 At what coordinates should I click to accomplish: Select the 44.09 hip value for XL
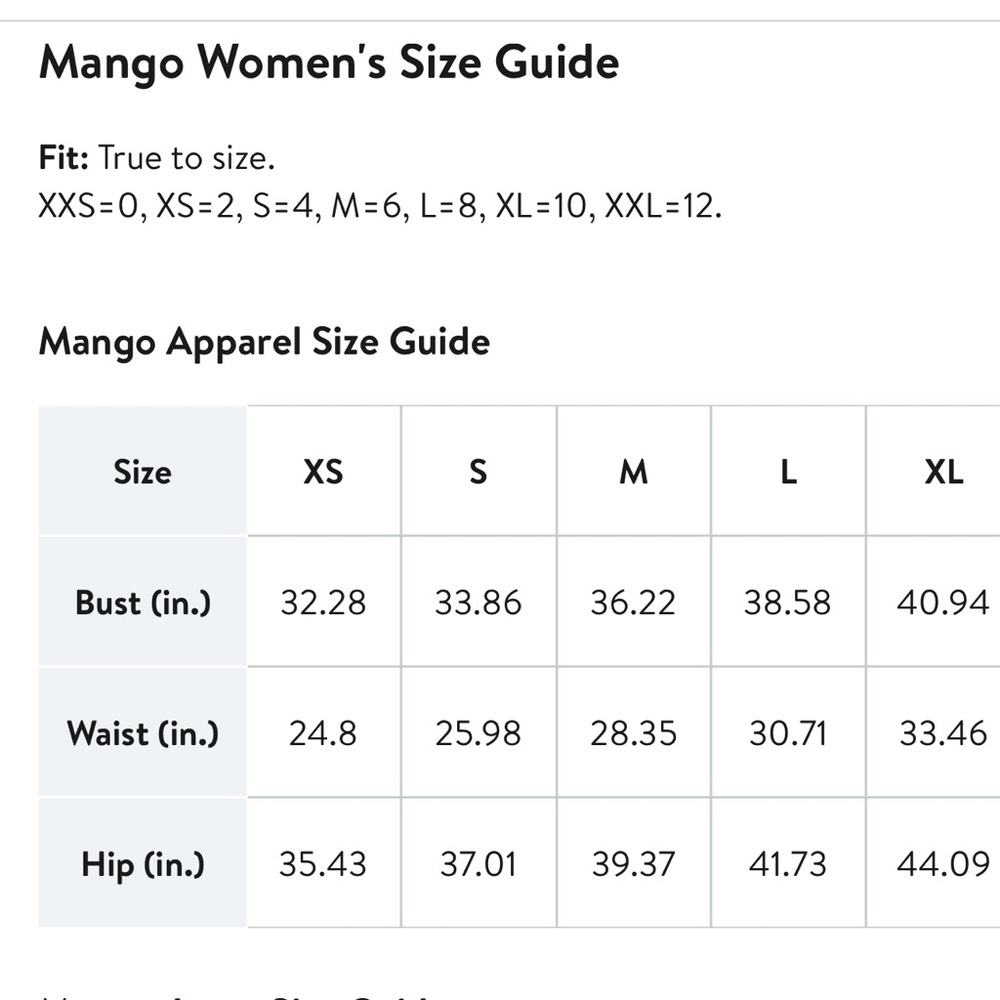point(943,863)
